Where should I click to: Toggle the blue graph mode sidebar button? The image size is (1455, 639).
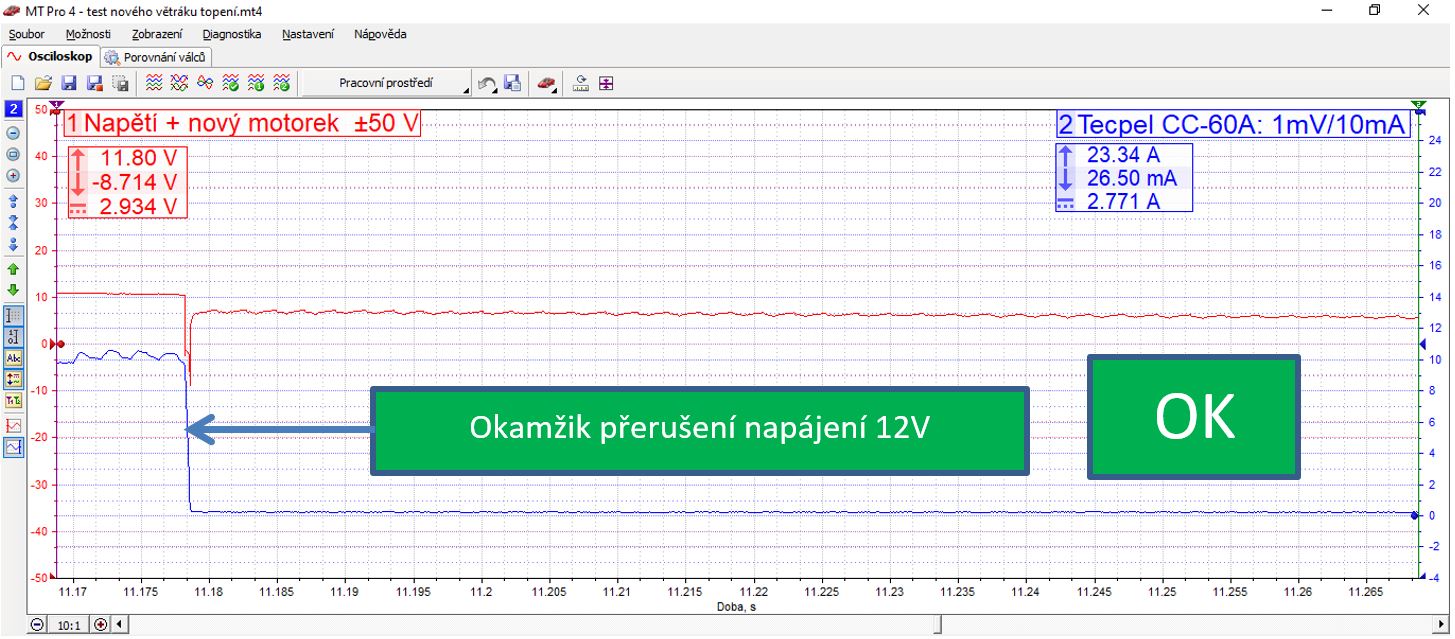(x=14, y=448)
